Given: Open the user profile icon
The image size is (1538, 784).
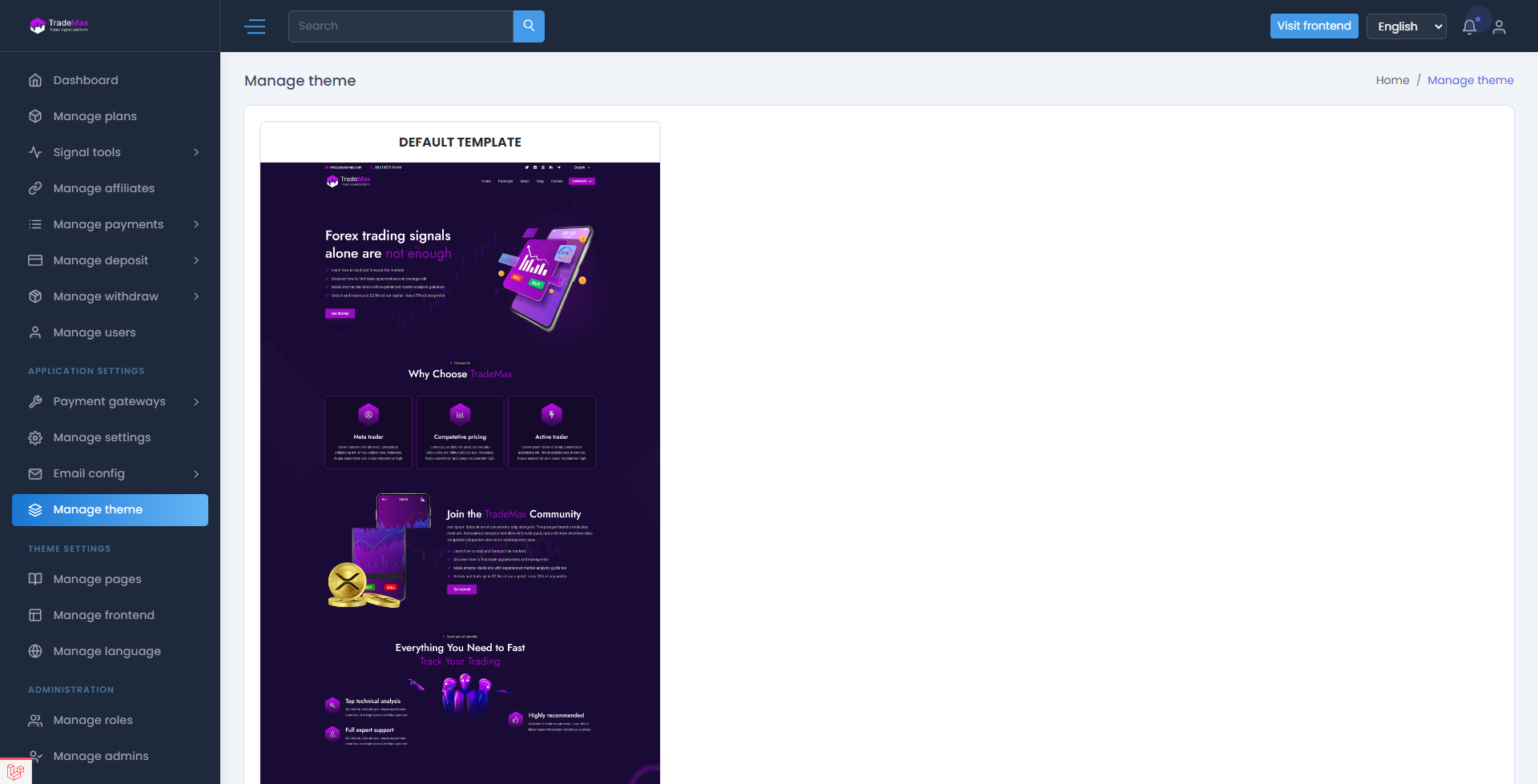Looking at the screenshot, I should 1500,27.
